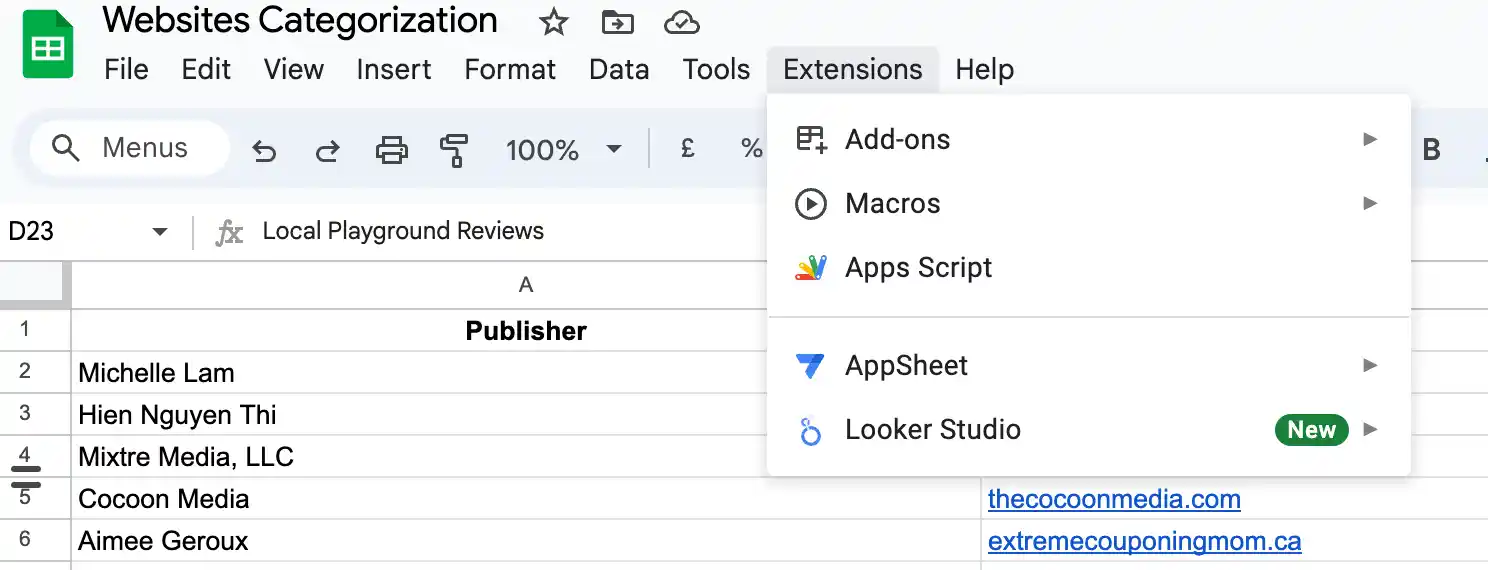Image resolution: width=1488 pixels, height=570 pixels.
Task: Select the Hien Nguyen Thi cell
Action: [526, 414]
